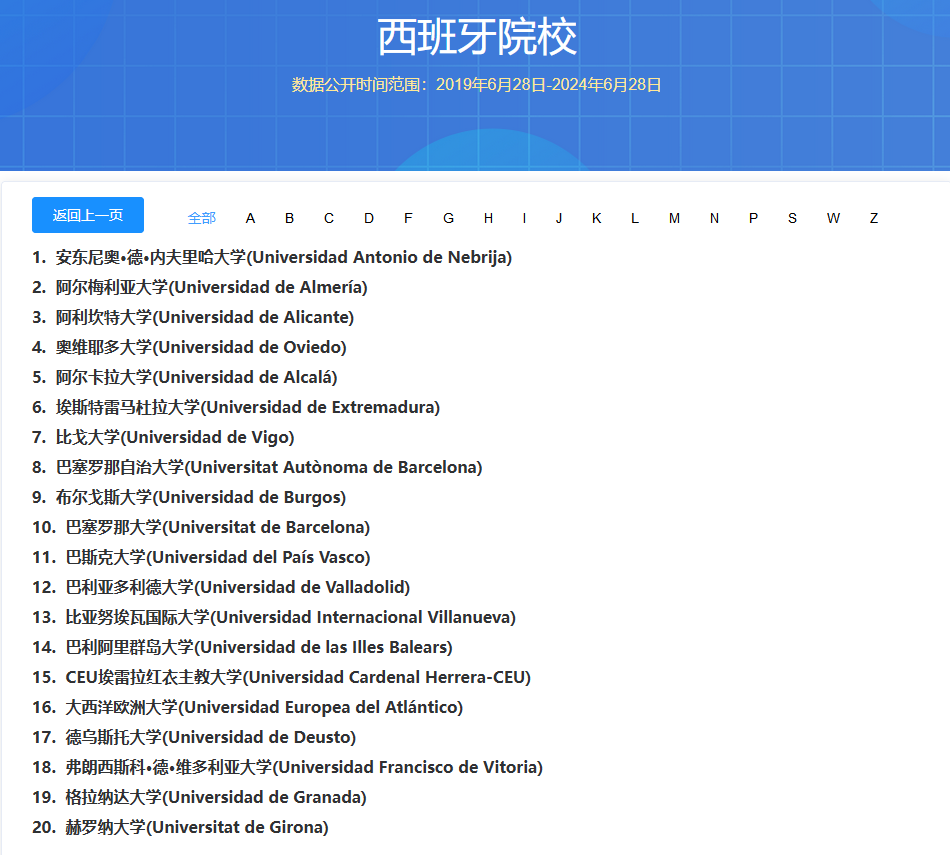This screenshot has width=950, height=855.
Task: Click the 返回上一页 button
Action: [88, 215]
